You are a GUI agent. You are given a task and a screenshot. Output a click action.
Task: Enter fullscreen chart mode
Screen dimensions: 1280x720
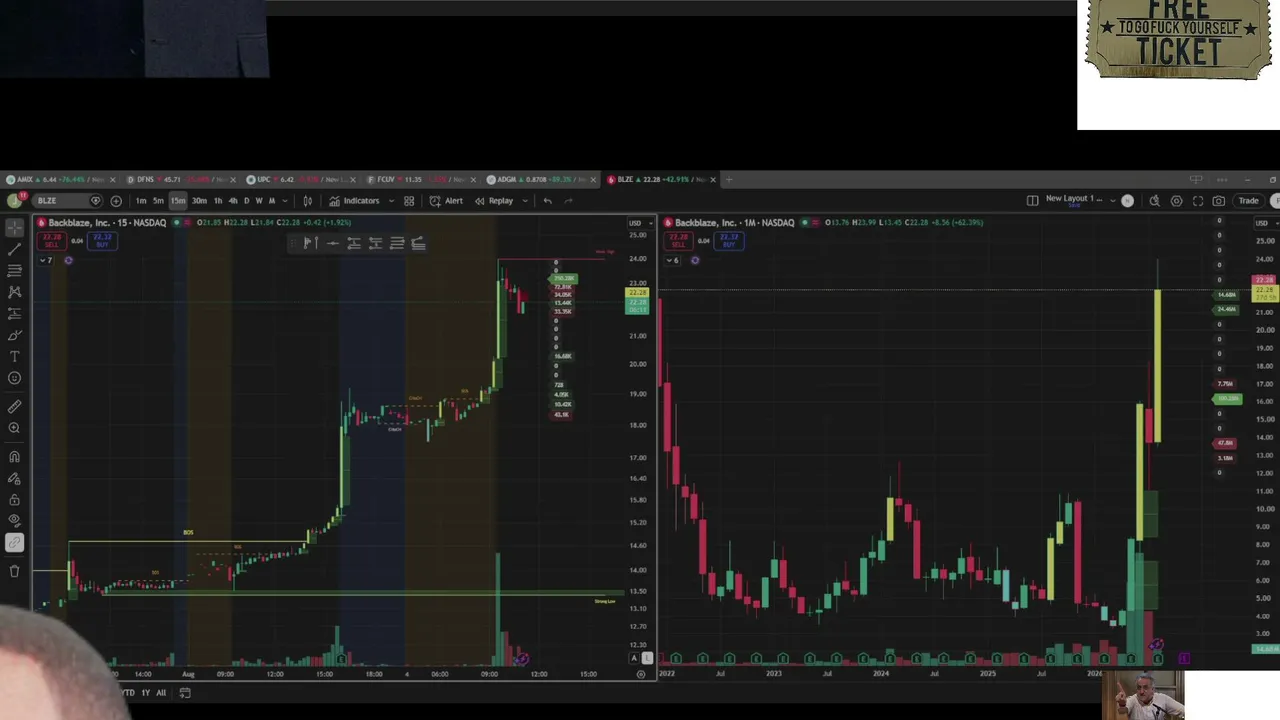pos(1198,201)
